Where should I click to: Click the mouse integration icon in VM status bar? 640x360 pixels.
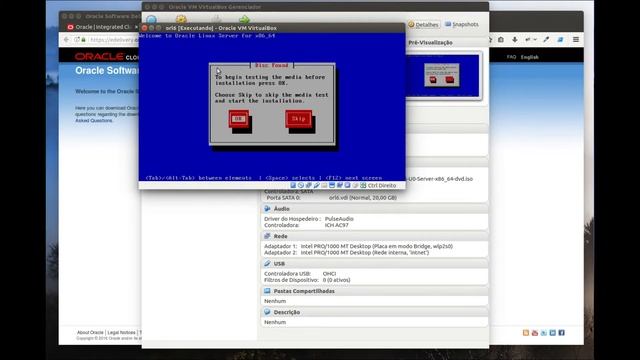tap(355, 185)
